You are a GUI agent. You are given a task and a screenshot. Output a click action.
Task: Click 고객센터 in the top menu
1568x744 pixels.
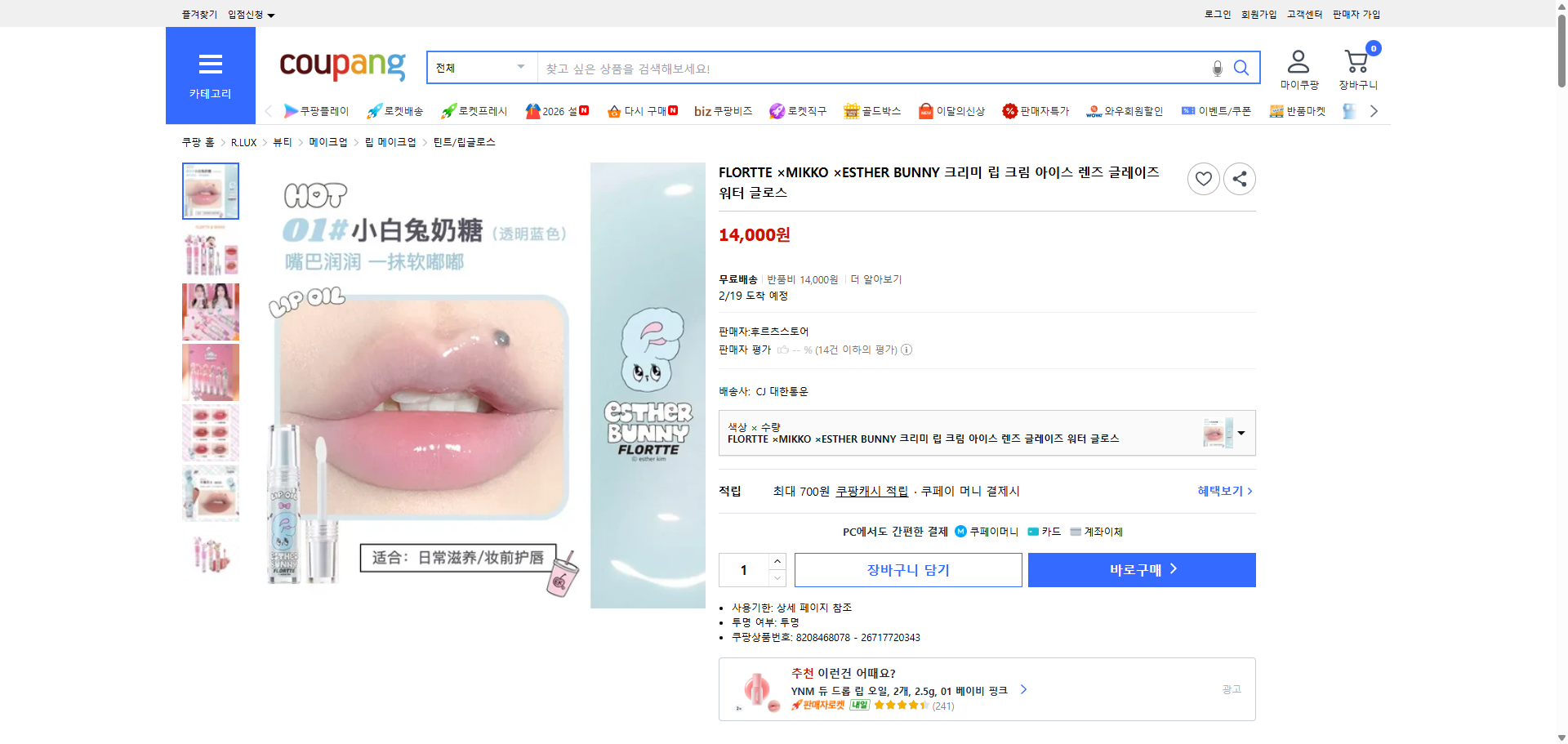click(1303, 14)
